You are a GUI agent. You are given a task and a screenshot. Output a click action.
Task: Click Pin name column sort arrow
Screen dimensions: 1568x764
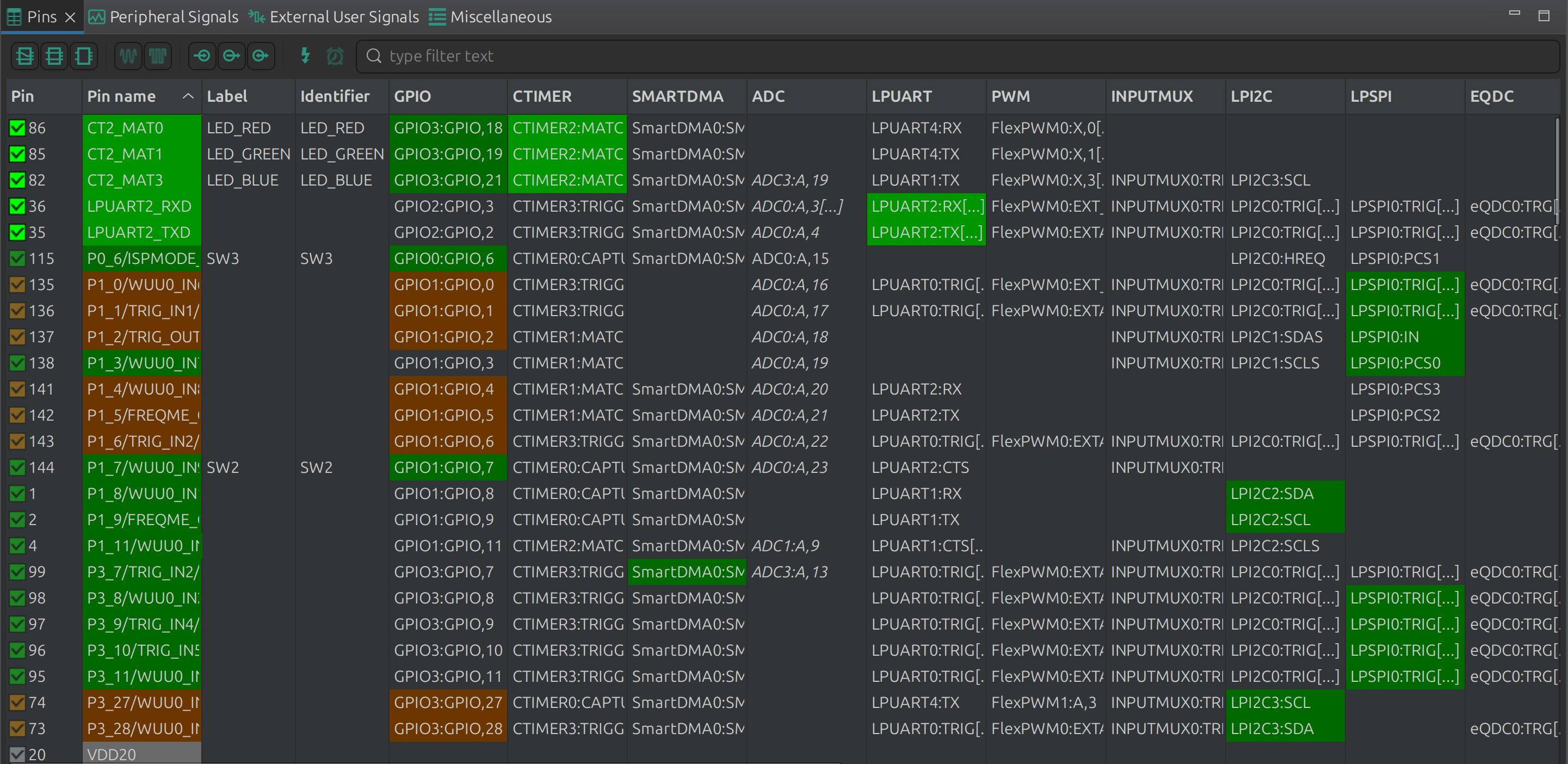point(188,96)
